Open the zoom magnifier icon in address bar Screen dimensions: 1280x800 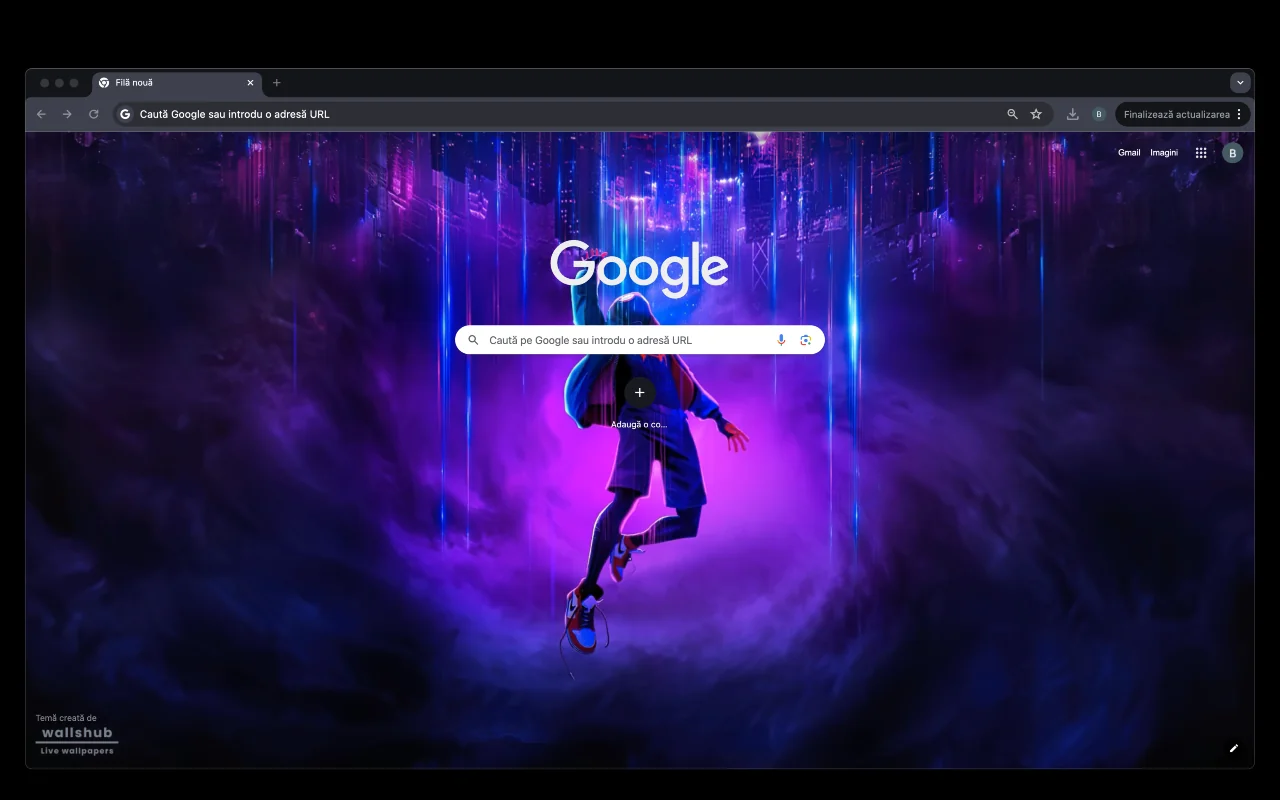click(x=1012, y=114)
